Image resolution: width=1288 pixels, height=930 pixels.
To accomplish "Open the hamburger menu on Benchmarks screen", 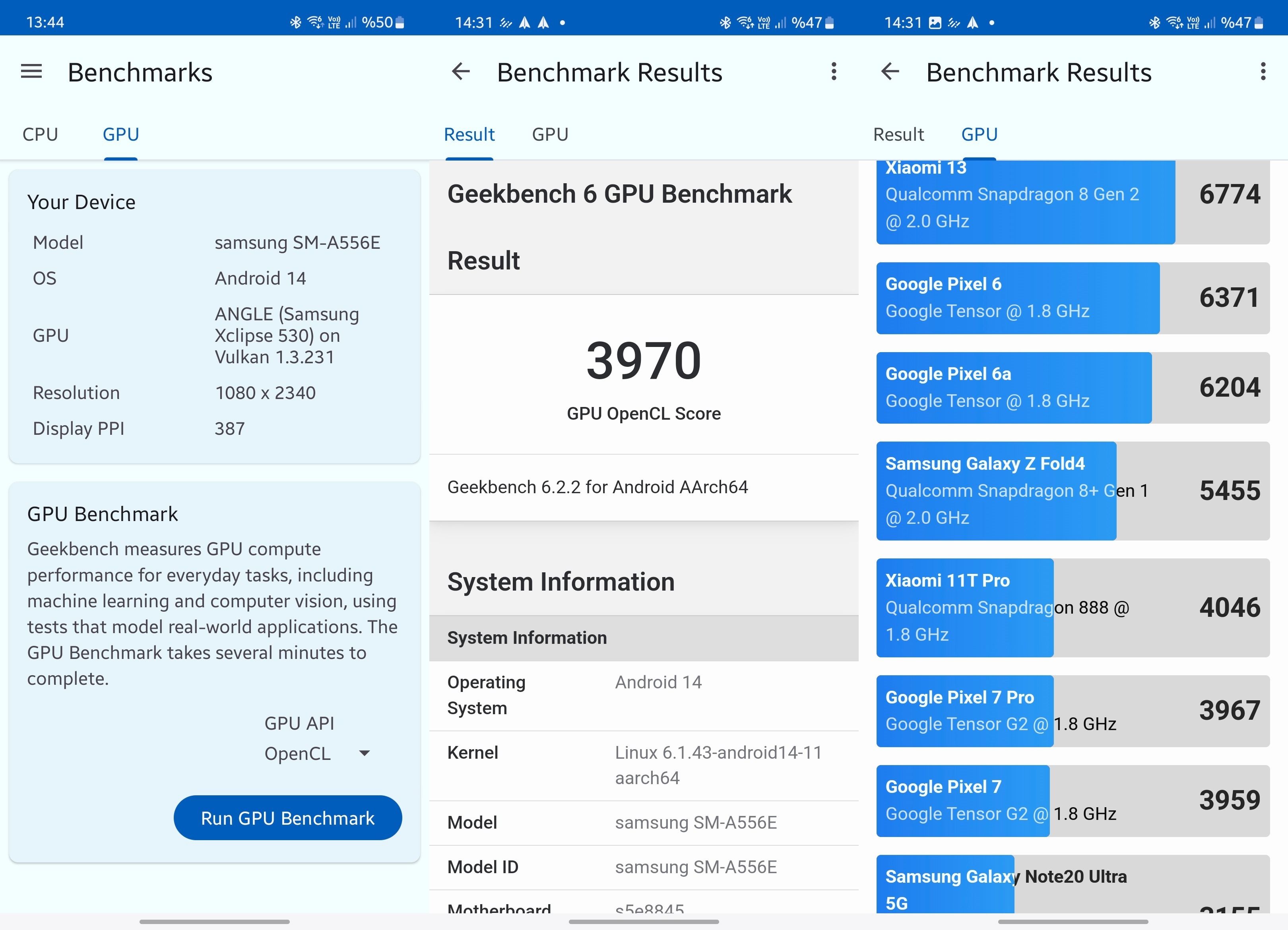I will click(x=31, y=72).
